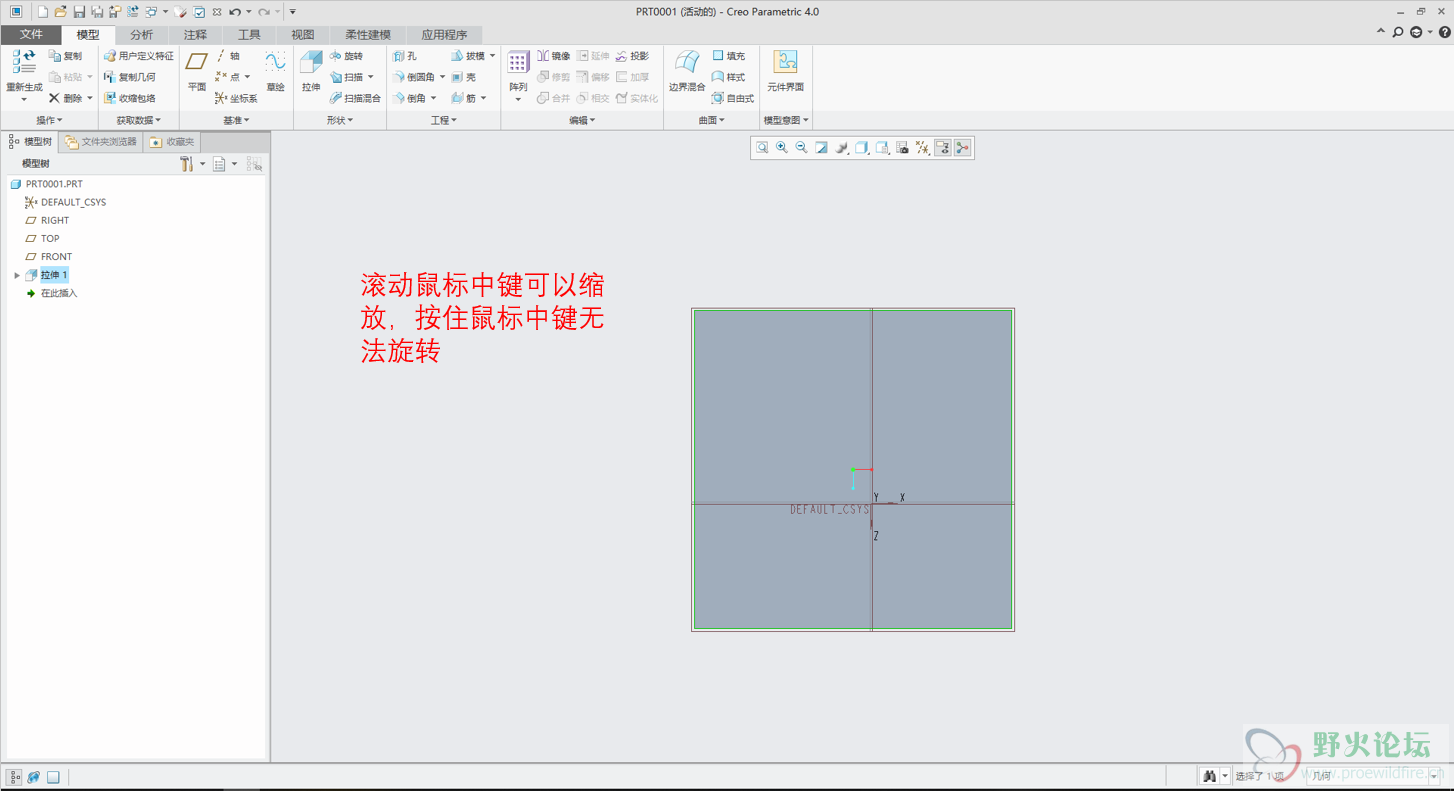Select the 拉伸 (Extrude) tool
Viewport: 1454px width, 791px height.
coord(311,72)
